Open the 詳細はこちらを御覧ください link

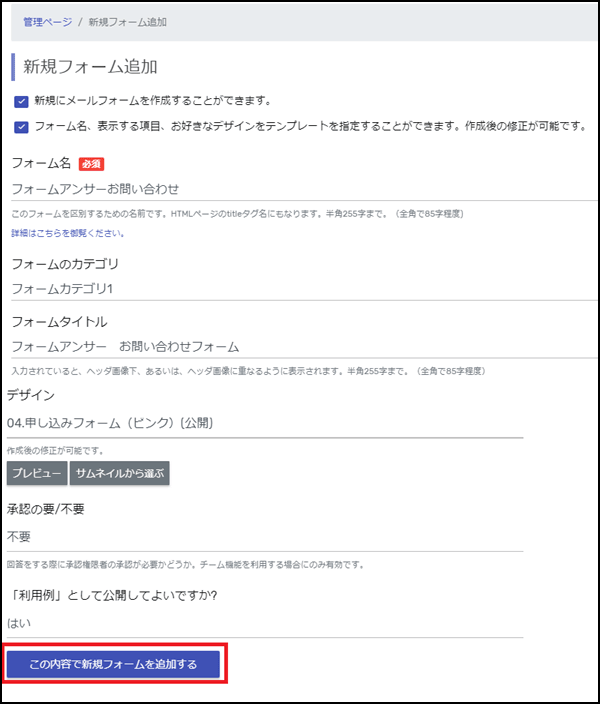68,233
